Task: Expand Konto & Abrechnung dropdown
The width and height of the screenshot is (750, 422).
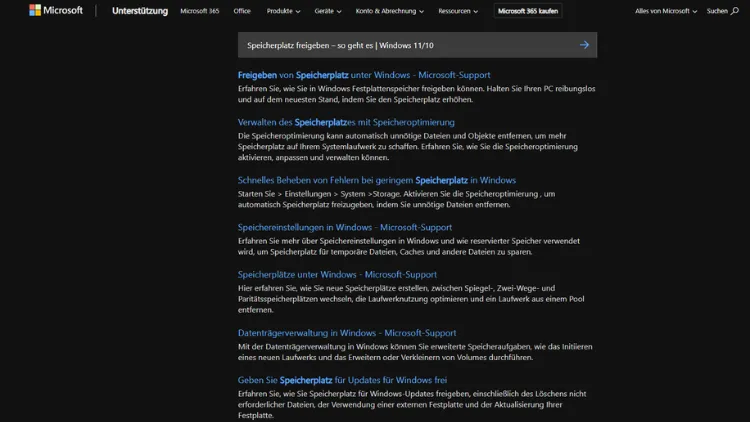Action: (389, 11)
